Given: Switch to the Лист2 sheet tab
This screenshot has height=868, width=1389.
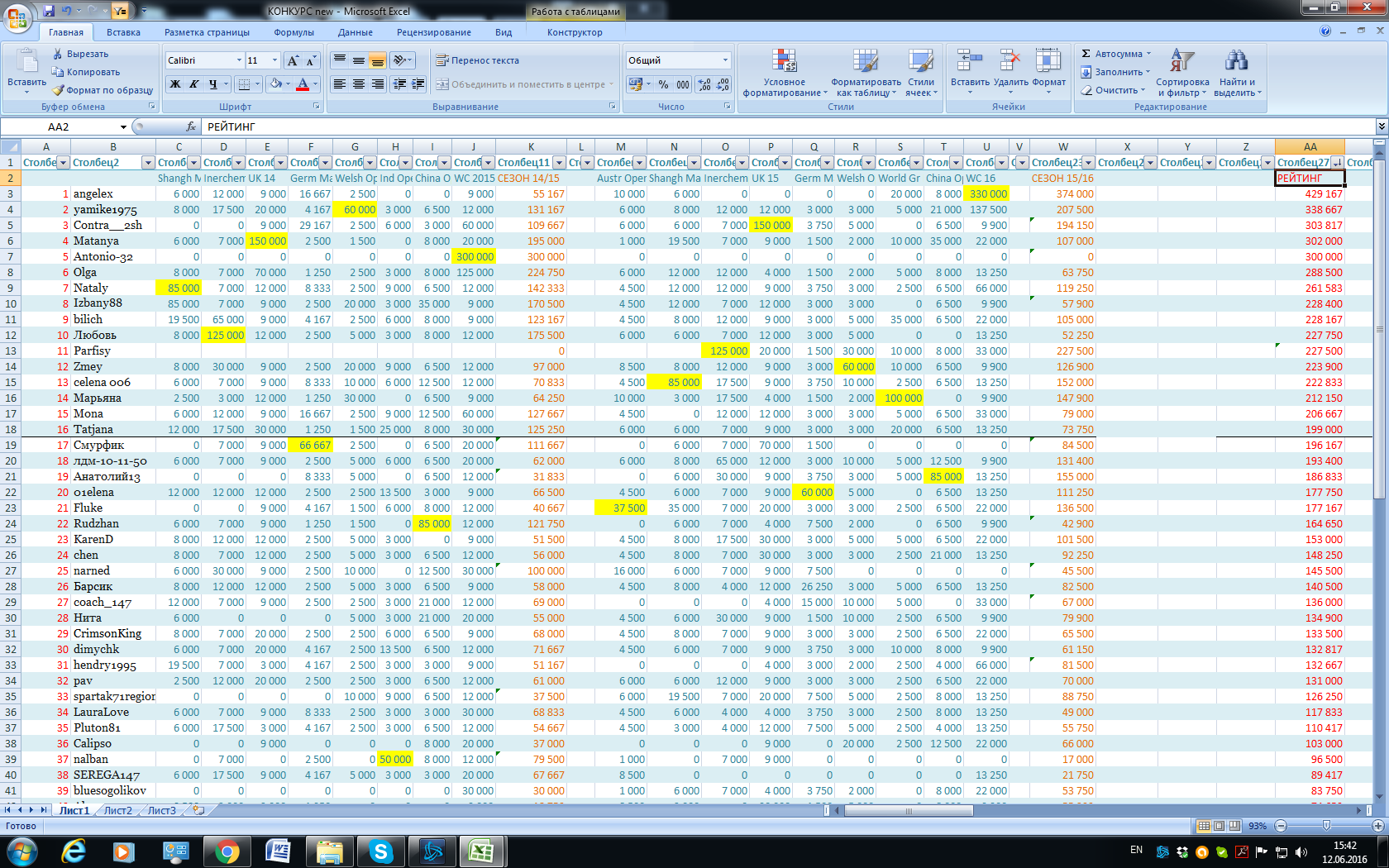Looking at the screenshot, I should pyautogui.click(x=117, y=810).
